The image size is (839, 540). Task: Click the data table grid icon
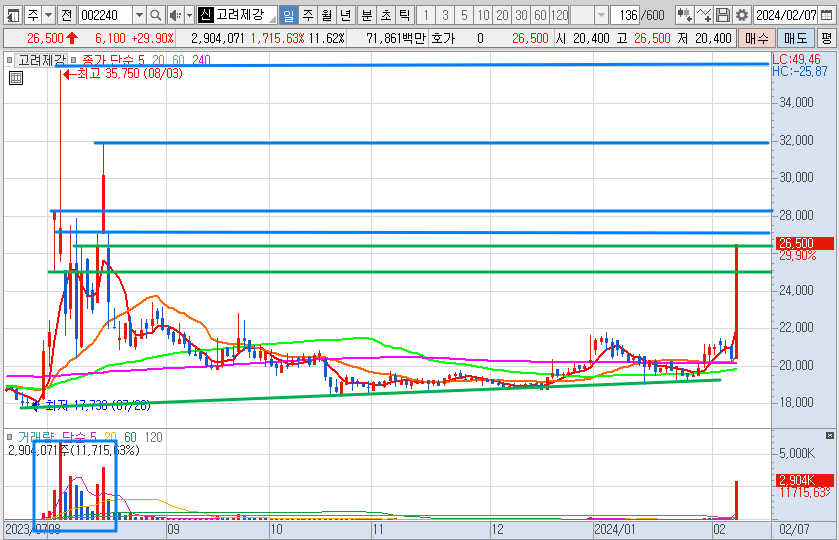(16, 78)
